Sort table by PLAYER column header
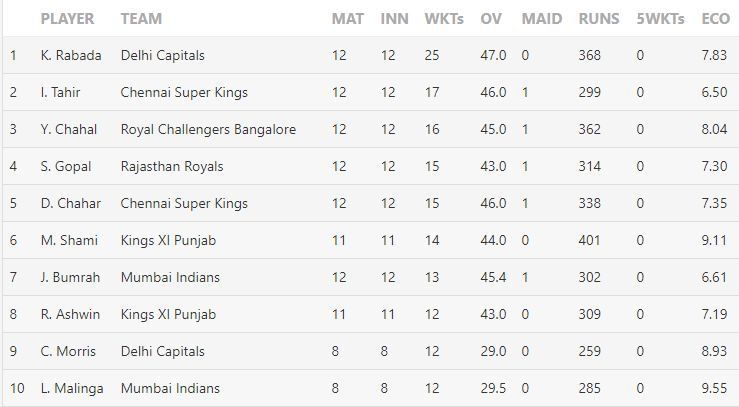The image size is (739, 407). [x=67, y=19]
